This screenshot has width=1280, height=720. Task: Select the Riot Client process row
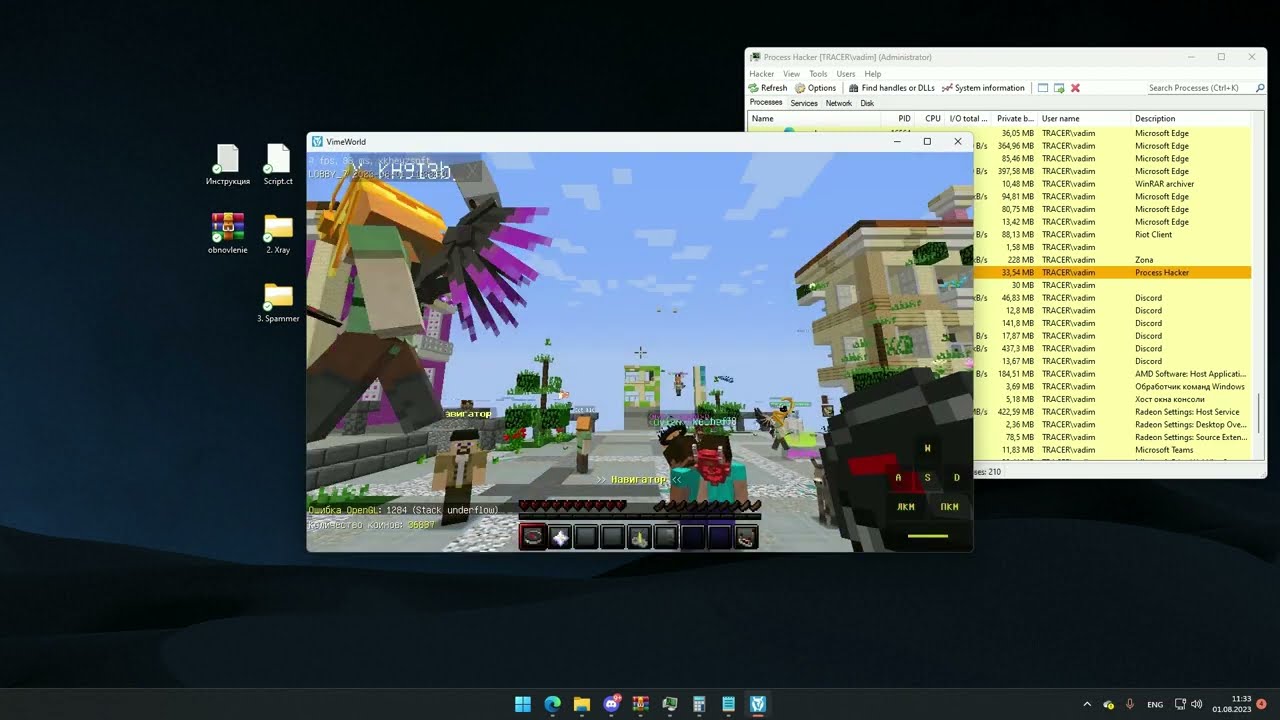(1112, 235)
